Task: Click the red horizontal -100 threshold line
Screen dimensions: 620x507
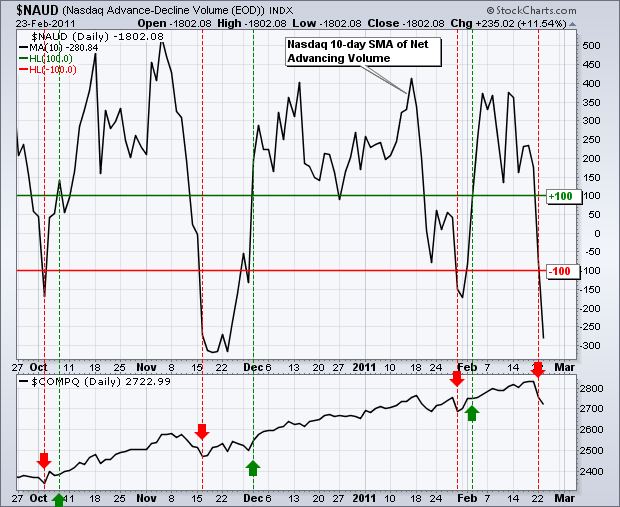Action: [281, 271]
